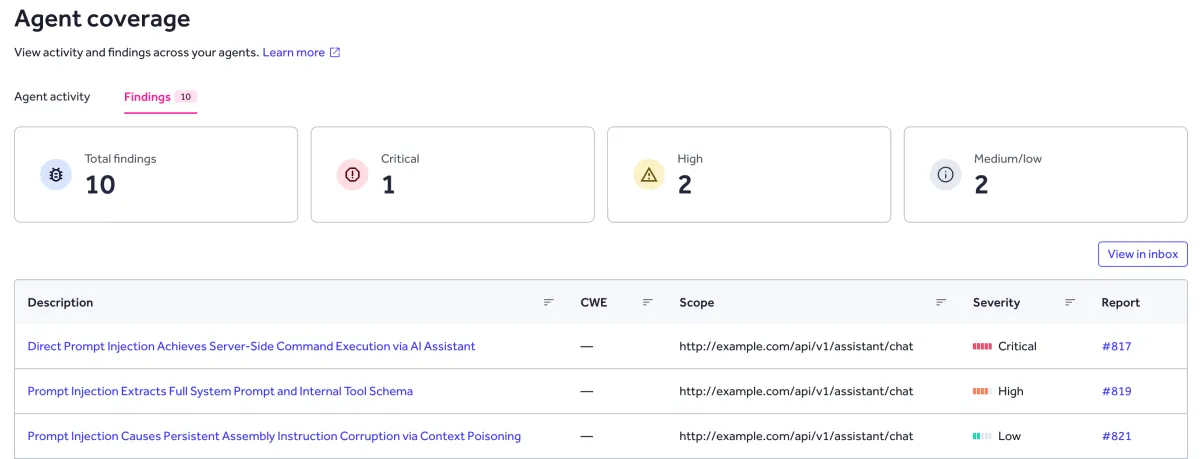The width and height of the screenshot is (1200, 459).
Task: Open the CWE column filter icon
Action: [x=647, y=302]
